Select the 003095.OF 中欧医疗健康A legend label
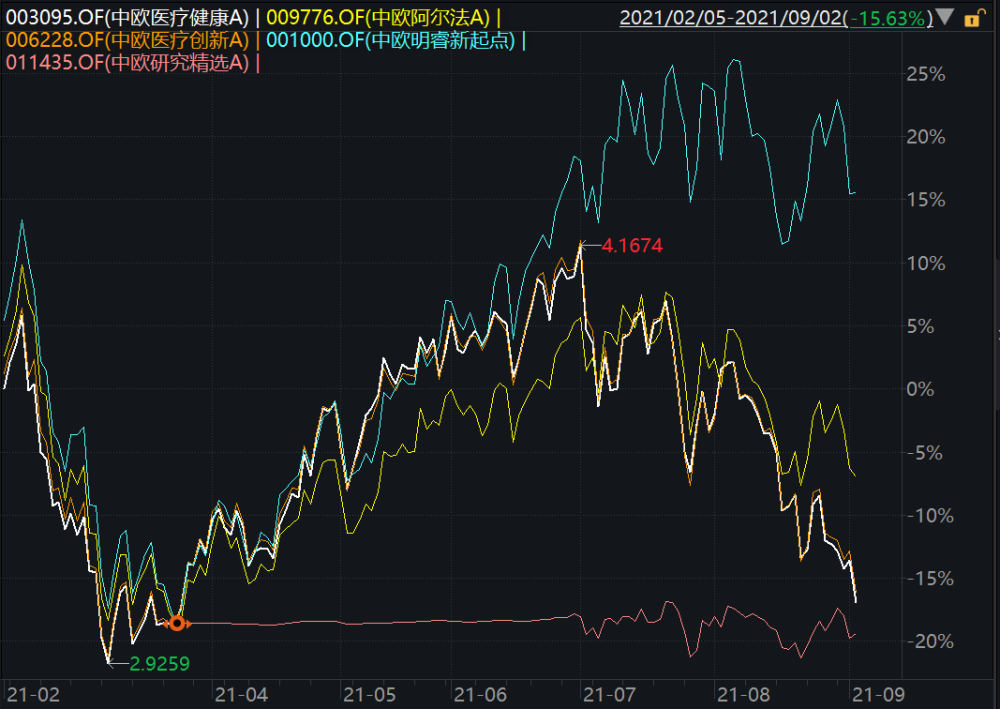 point(127,18)
